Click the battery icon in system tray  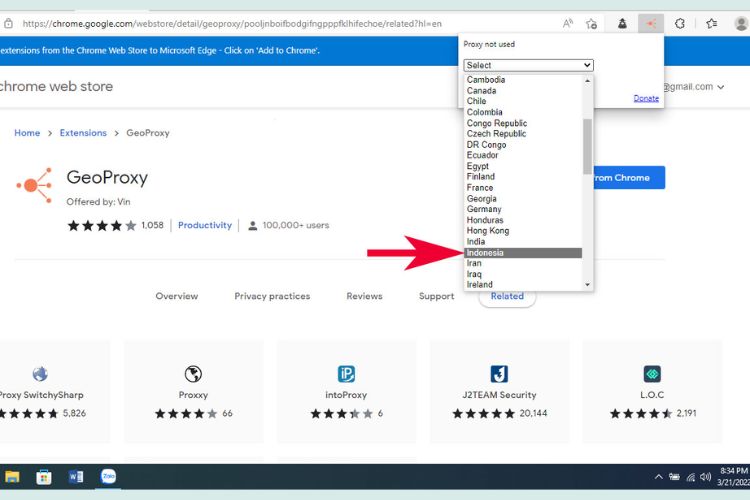674,477
